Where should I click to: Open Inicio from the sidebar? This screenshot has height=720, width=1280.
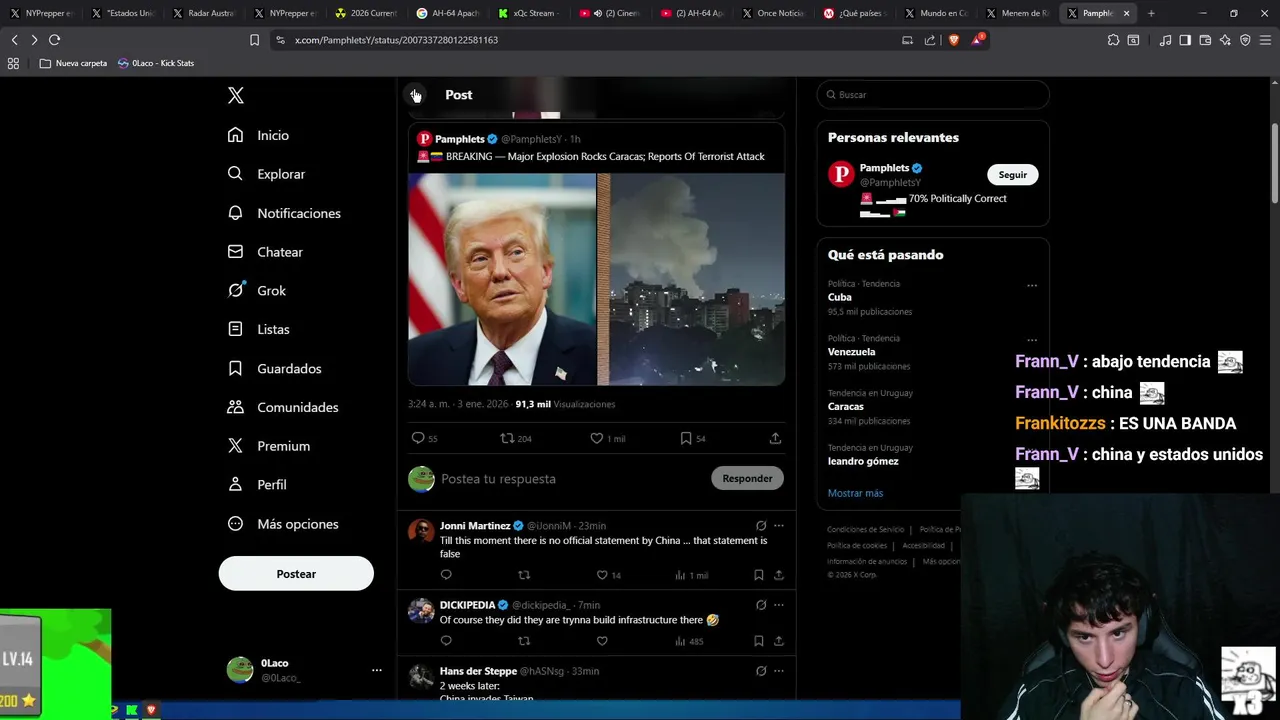pos(258,135)
